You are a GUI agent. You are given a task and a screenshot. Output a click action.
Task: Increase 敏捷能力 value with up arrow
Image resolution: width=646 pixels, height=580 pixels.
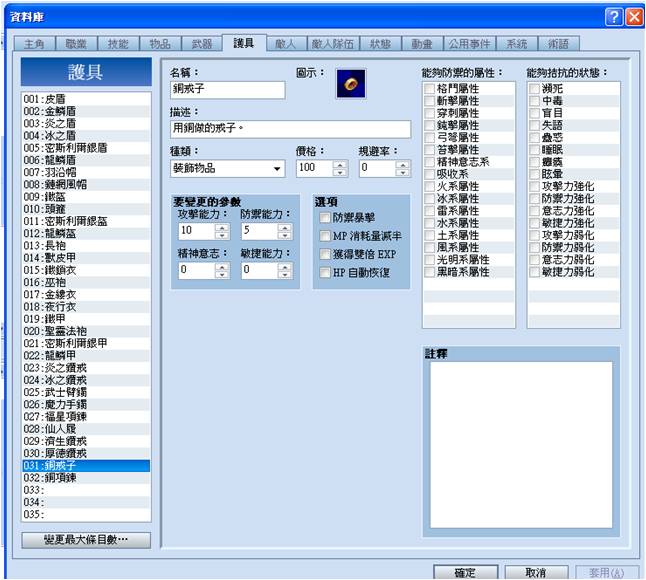tap(285, 267)
